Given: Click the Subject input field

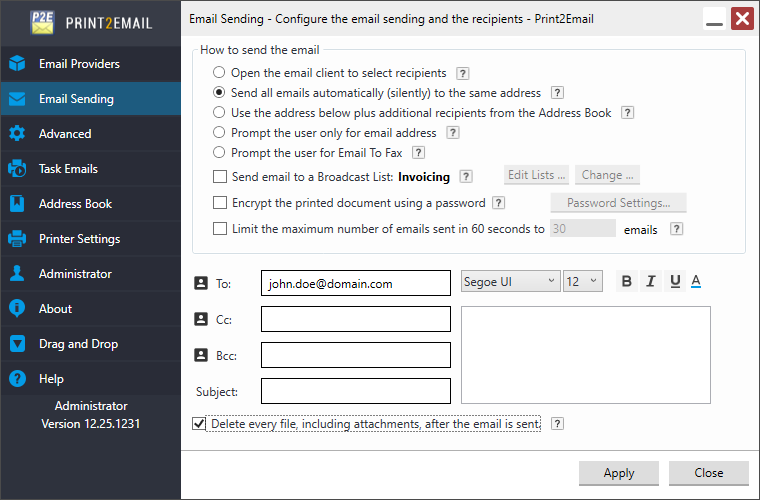Looking at the screenshot, I should tap(356, 391).
